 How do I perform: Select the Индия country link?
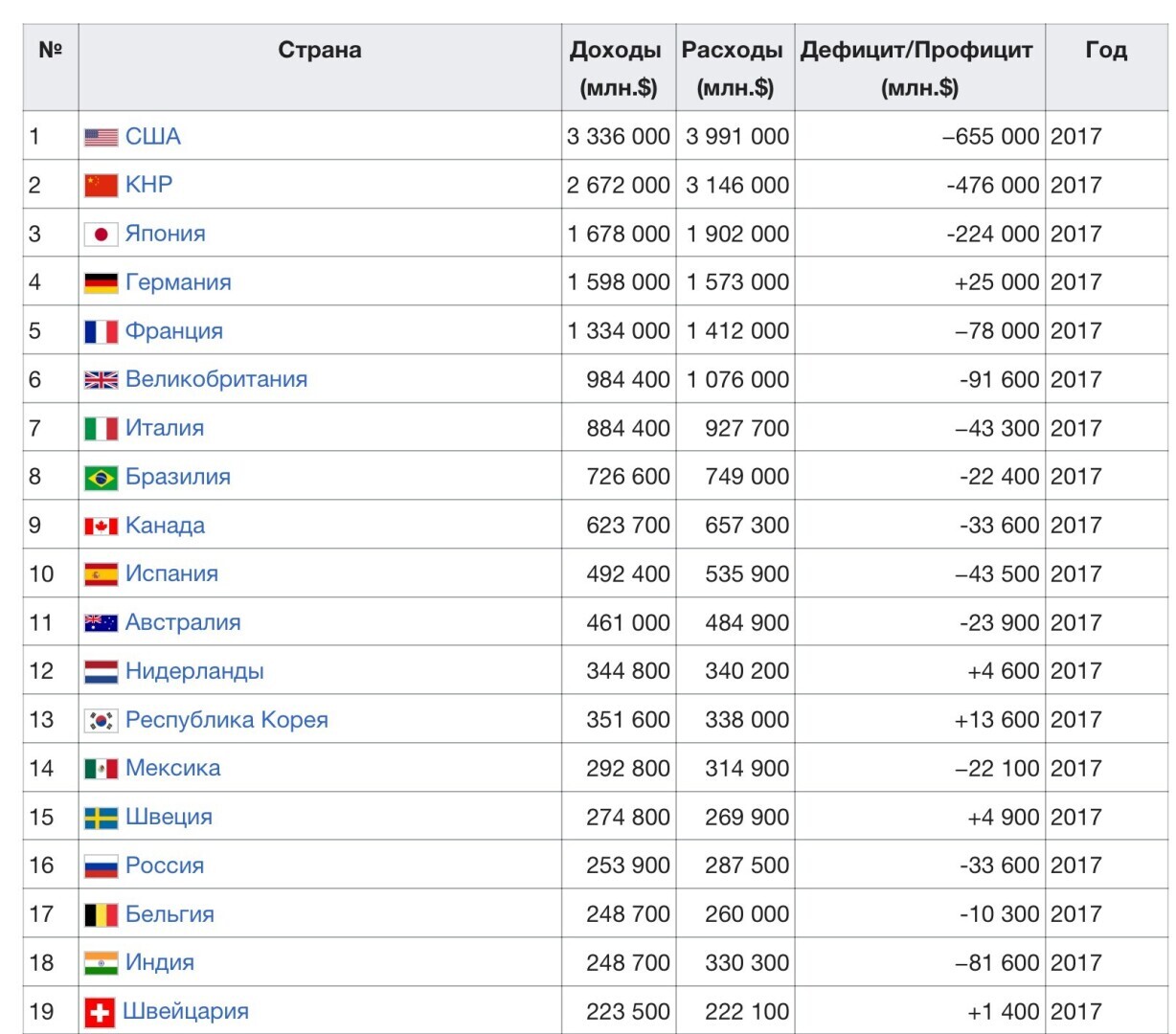[159, 962]
